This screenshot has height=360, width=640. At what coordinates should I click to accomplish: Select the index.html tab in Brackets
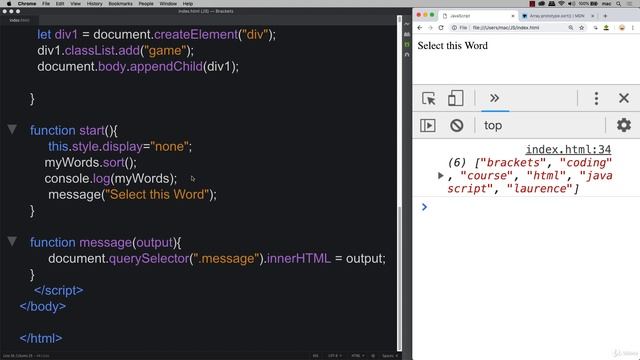[19, 20]
